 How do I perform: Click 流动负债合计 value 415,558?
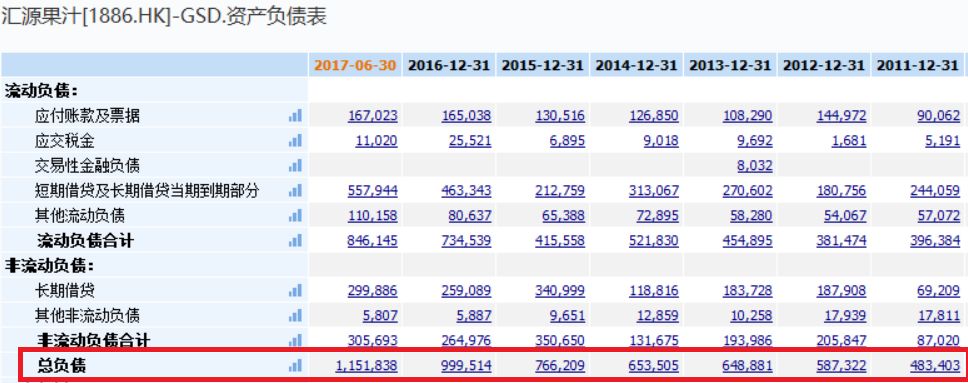561,241
